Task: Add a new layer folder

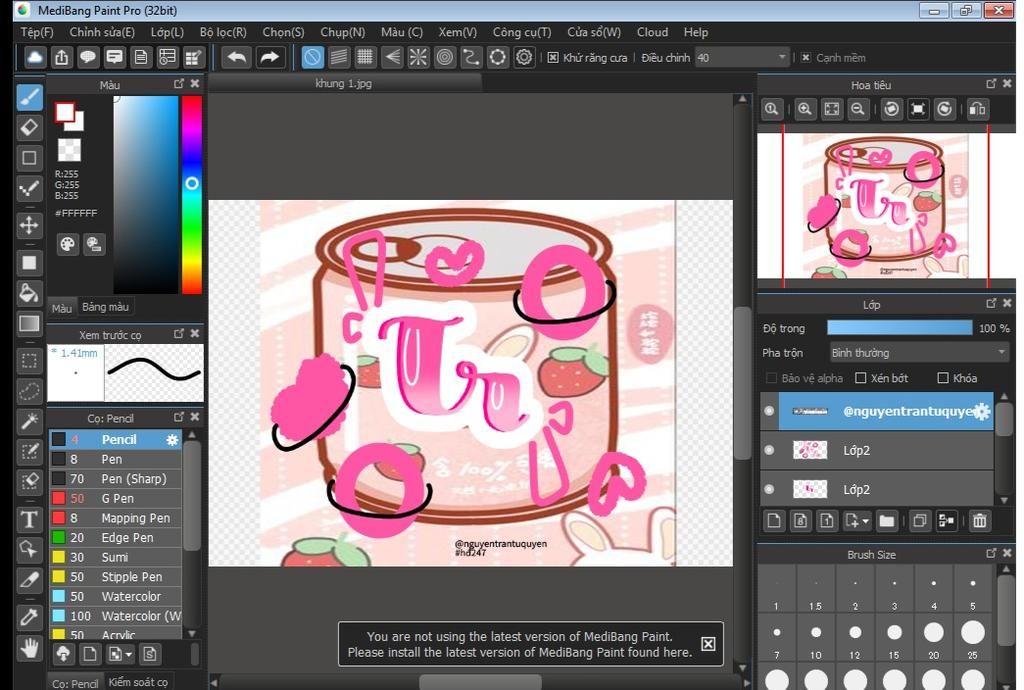Action: (x=886, y=521)
